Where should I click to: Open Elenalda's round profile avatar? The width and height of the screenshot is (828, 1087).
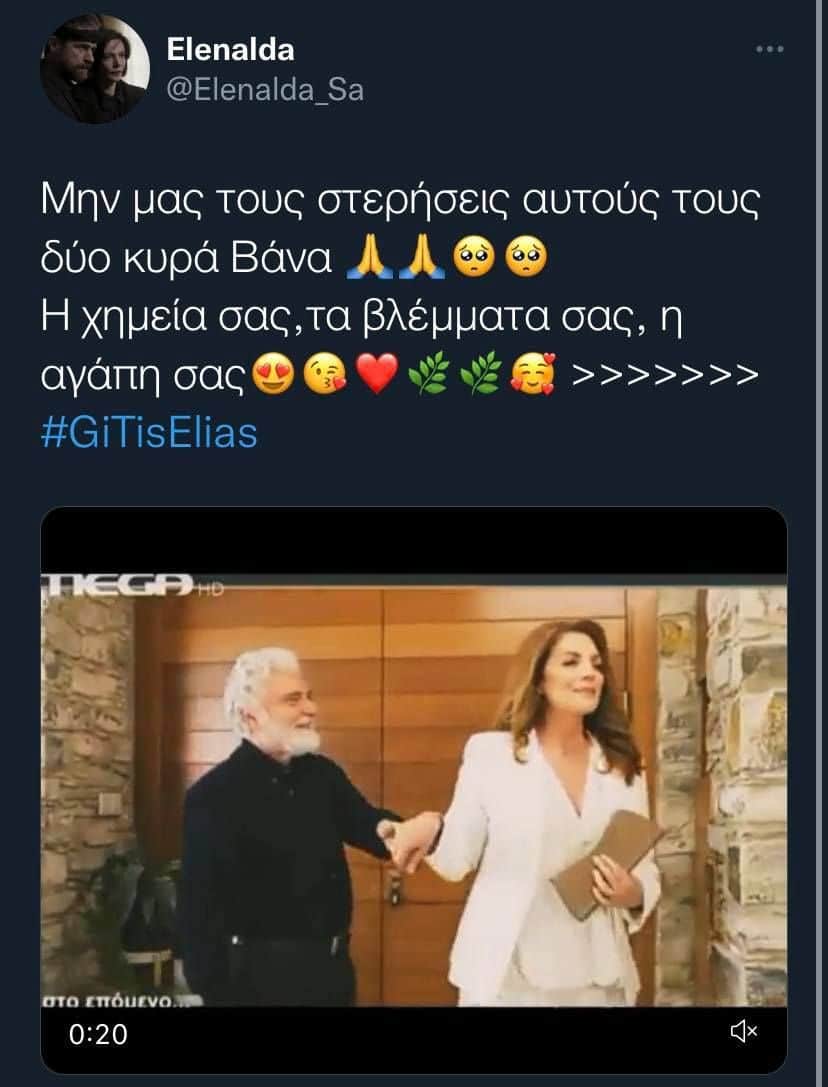(x=95, y=69)
